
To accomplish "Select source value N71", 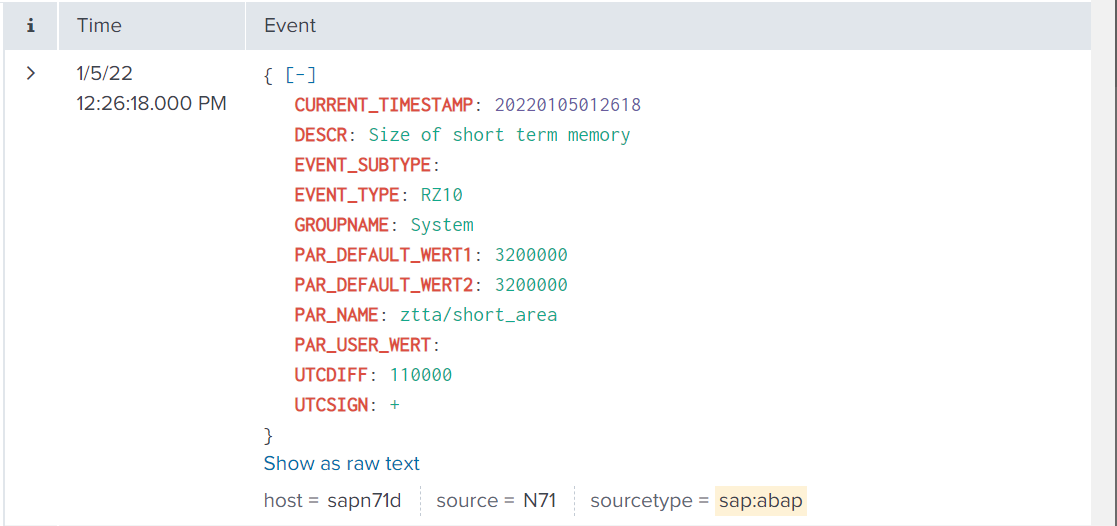I will pos(540,500).
